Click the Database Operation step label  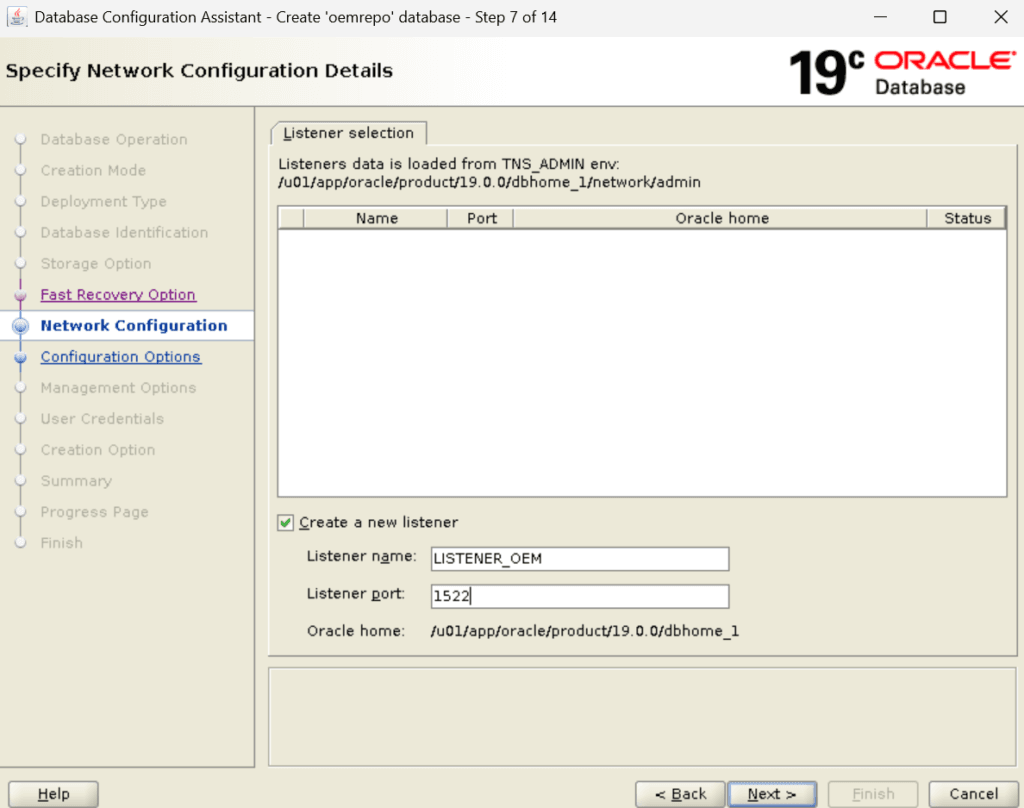click(x=114, y=139)
